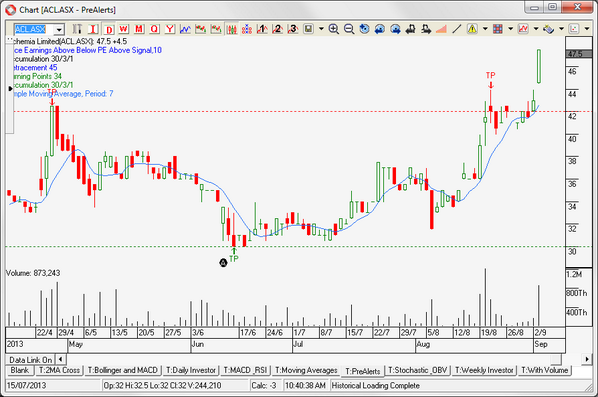The height and width of the screenshot is (397, 598).
Task: Switch to Quarterly (Q) period
Action: [154, 29]
